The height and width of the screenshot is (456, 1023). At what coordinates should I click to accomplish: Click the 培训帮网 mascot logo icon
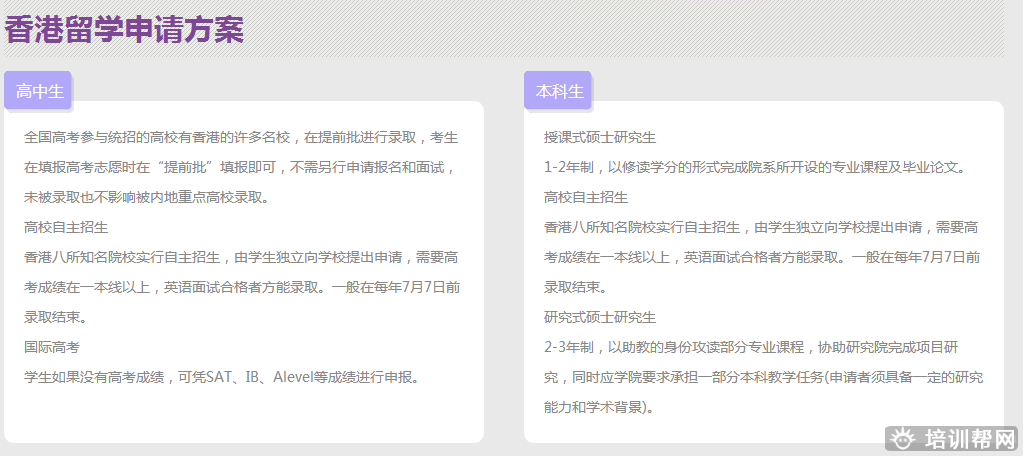pyautogui.click(x=903, y=439)
